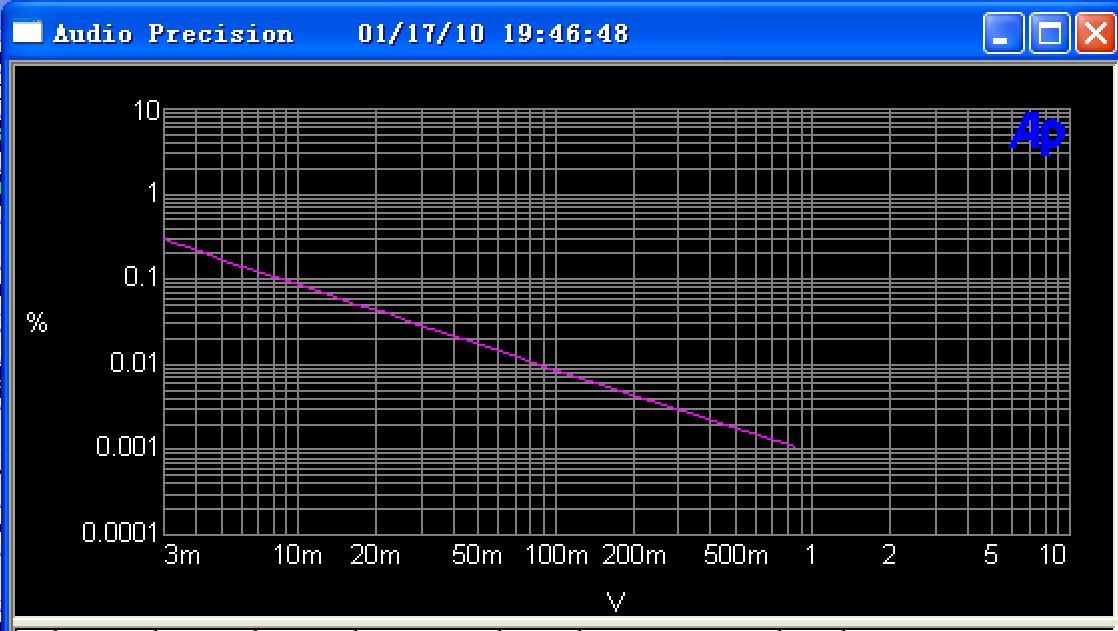
Task: Click Y-axis value '10'
Action: coord(146,111)
